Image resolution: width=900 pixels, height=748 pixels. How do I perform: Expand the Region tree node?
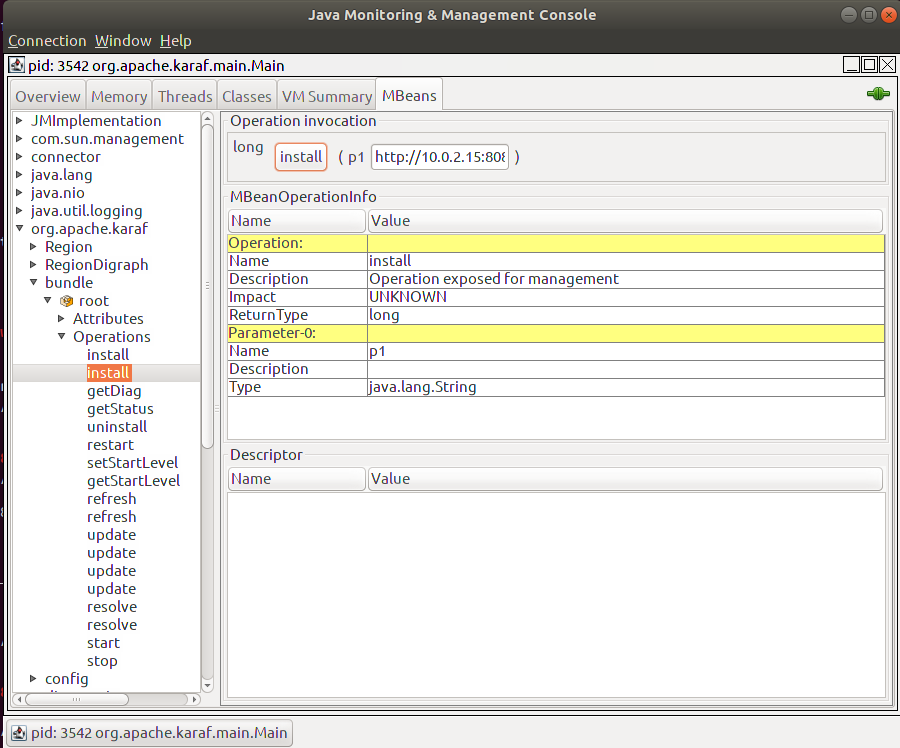[33, 246]
